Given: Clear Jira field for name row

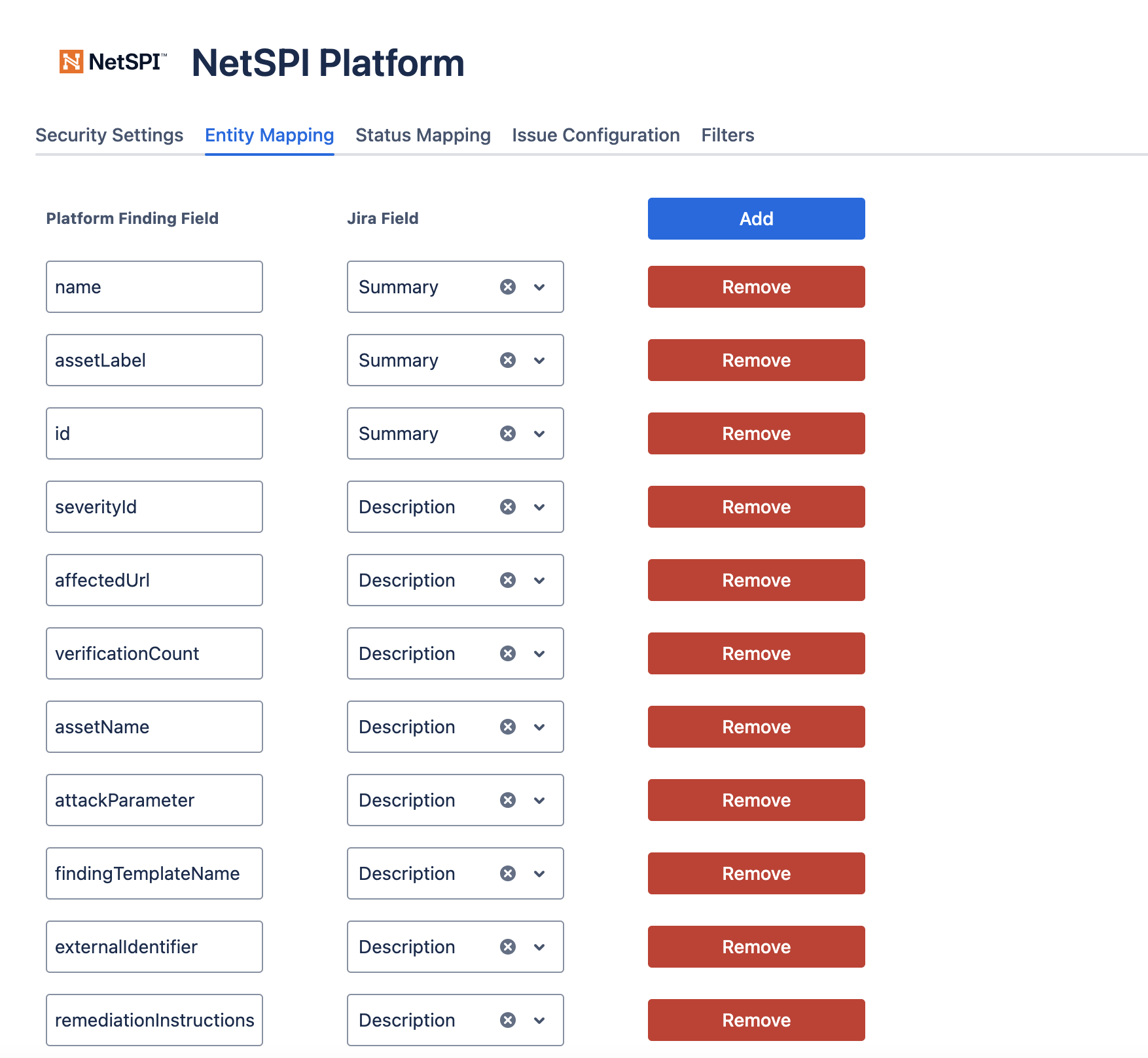Looking at the screenshot, I should pos(508,287).
